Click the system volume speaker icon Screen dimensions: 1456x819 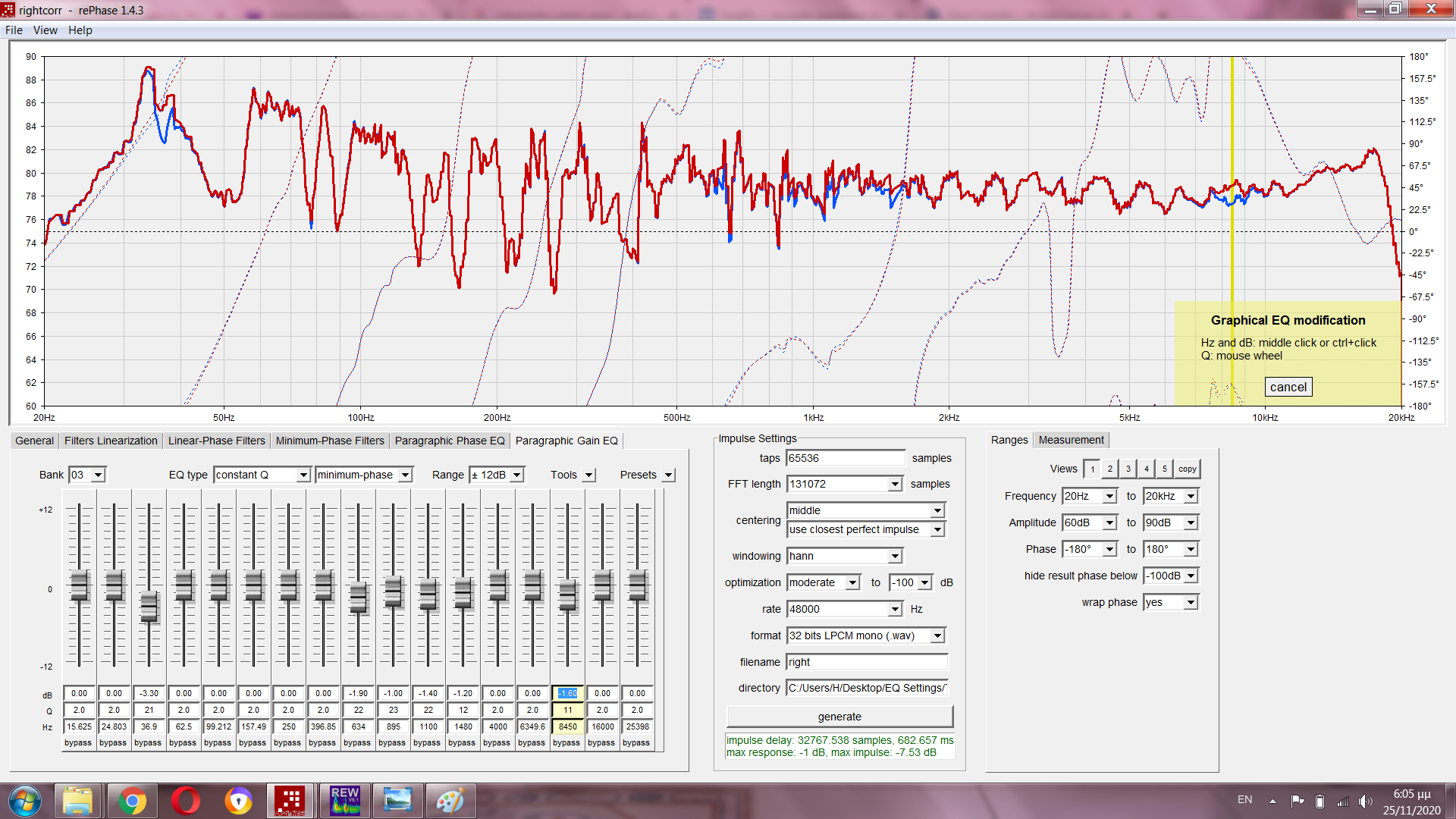[x=1365, y=801]
